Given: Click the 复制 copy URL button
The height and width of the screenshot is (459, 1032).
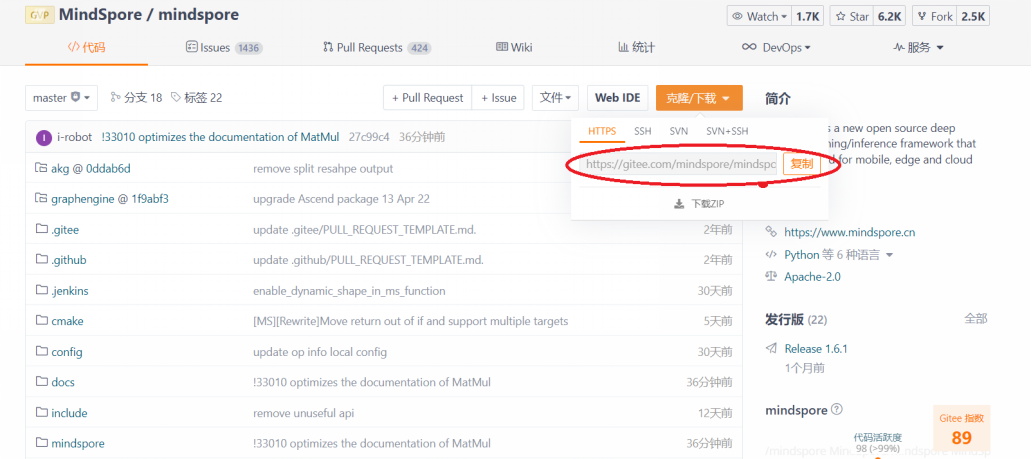Looking at the screenshot, I should click(x=801, y=164).
